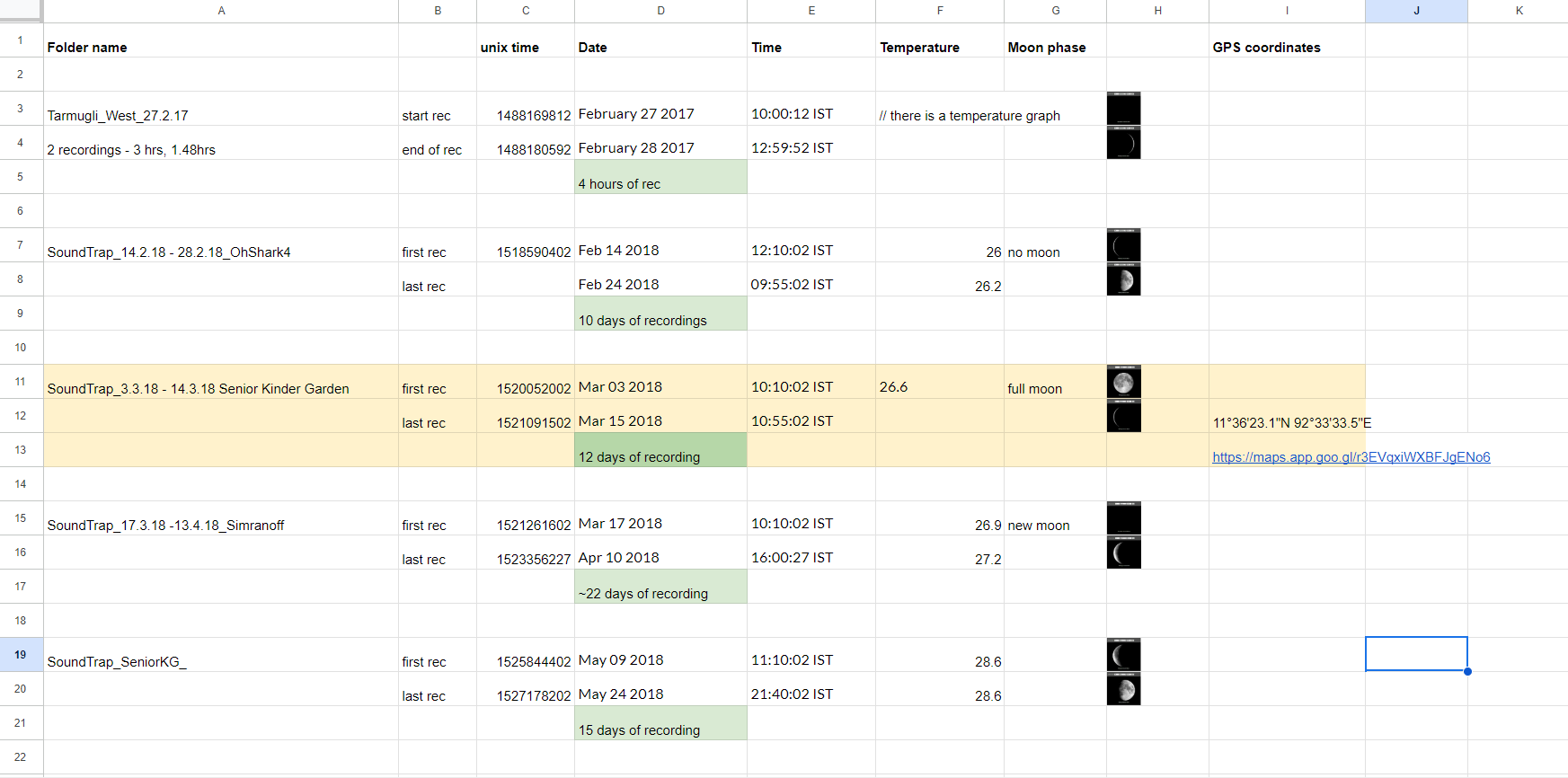This screenshot has width=1568, height=778.
Task: Open the maps.app.goo.gl link
Action: coord(1351,457)
